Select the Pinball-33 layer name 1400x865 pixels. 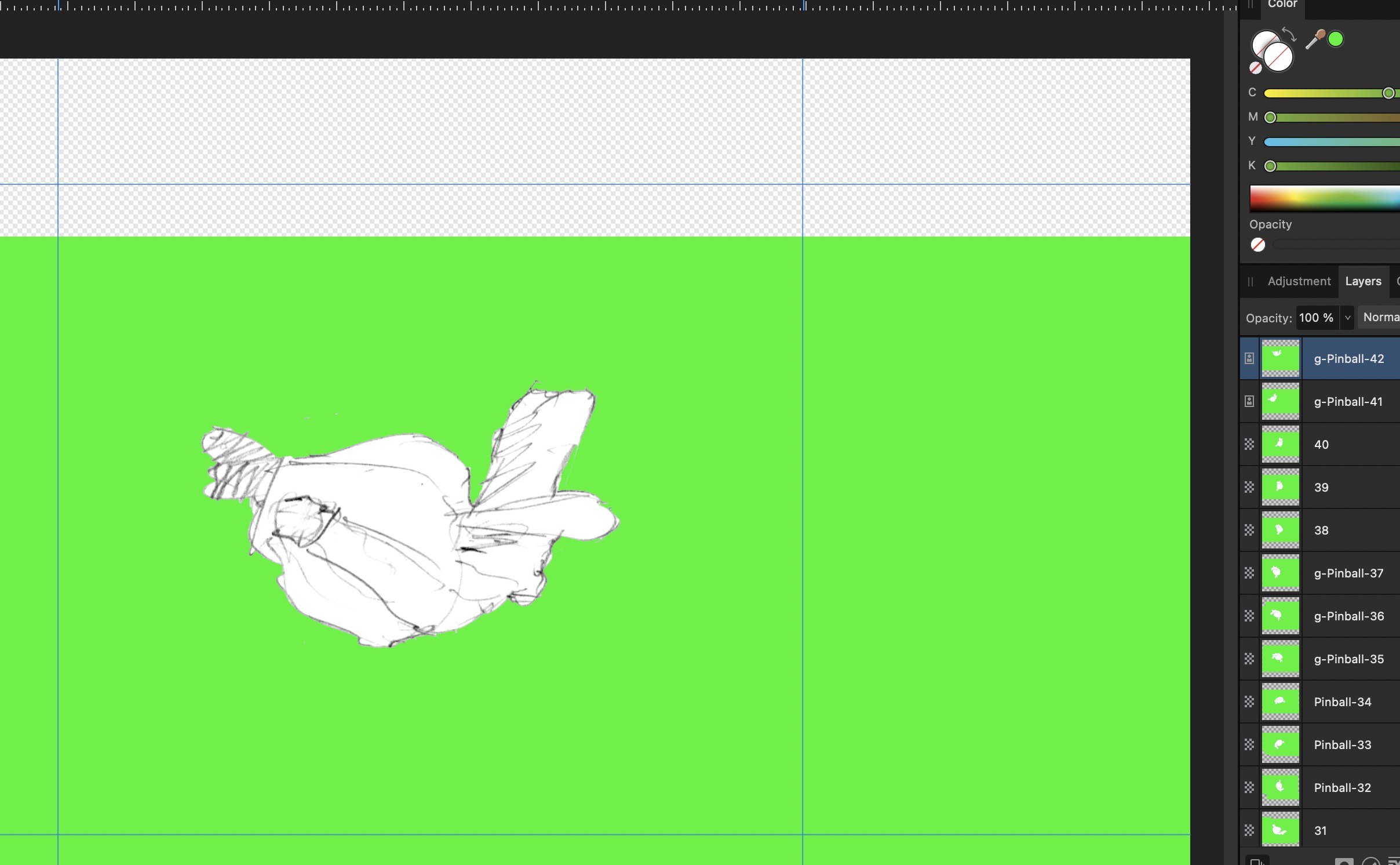pyautogui.click(x=1342, y=745)
